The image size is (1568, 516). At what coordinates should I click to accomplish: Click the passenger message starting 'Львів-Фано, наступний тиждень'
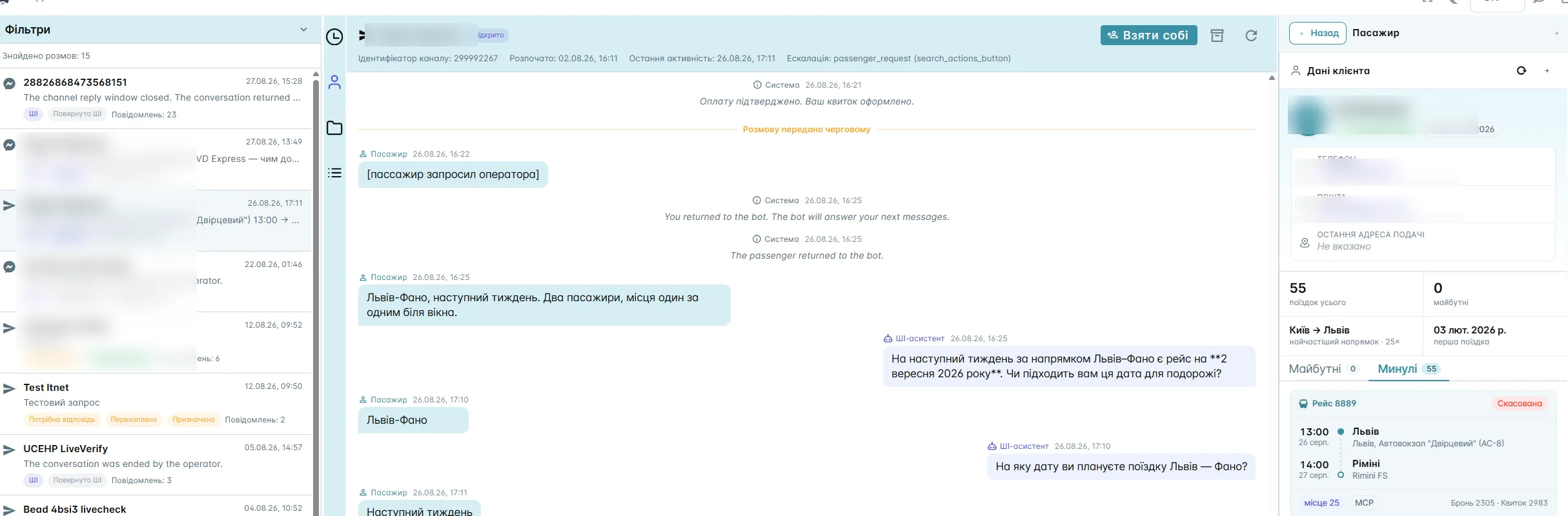point(544,305)
